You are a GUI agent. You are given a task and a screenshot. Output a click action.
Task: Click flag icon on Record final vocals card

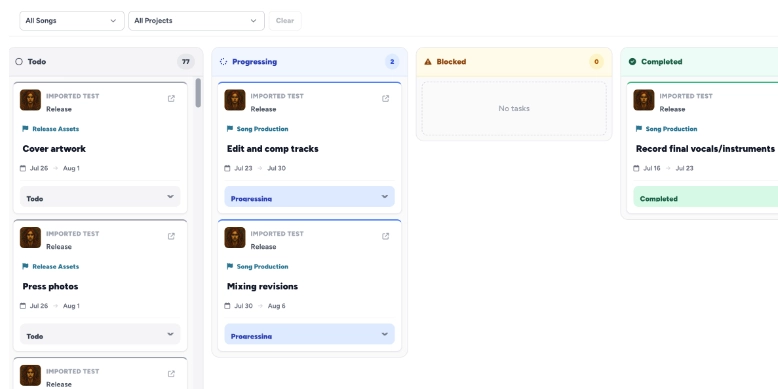tap(639, 129)
